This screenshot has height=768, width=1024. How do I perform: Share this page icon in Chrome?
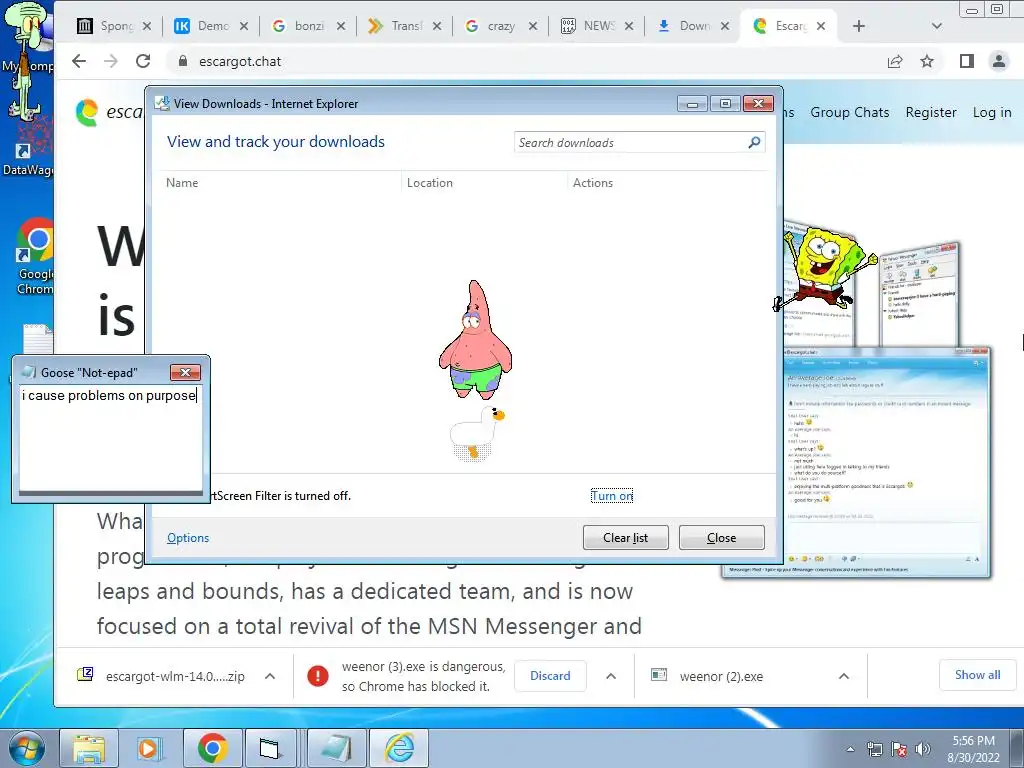895,61
